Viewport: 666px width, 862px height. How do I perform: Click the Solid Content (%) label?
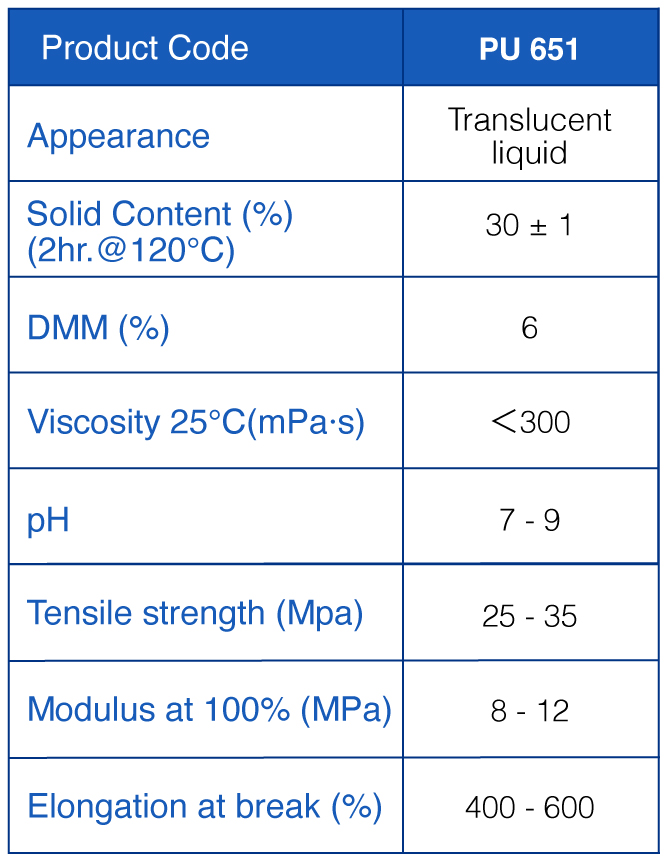(159, 213)
